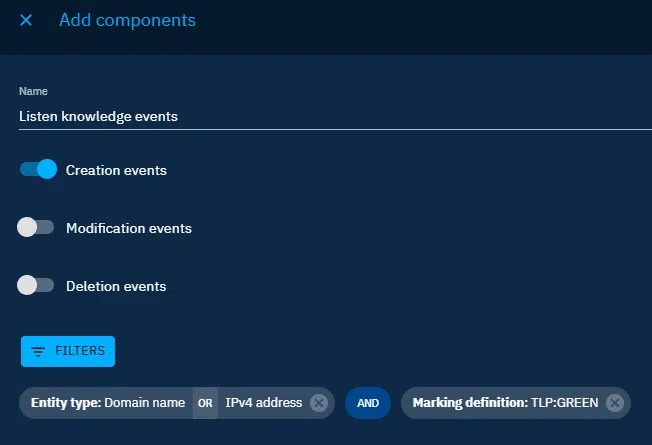The image size is (652, 445).
Task: Click the Modification events label text
Action: click(128, 228)
